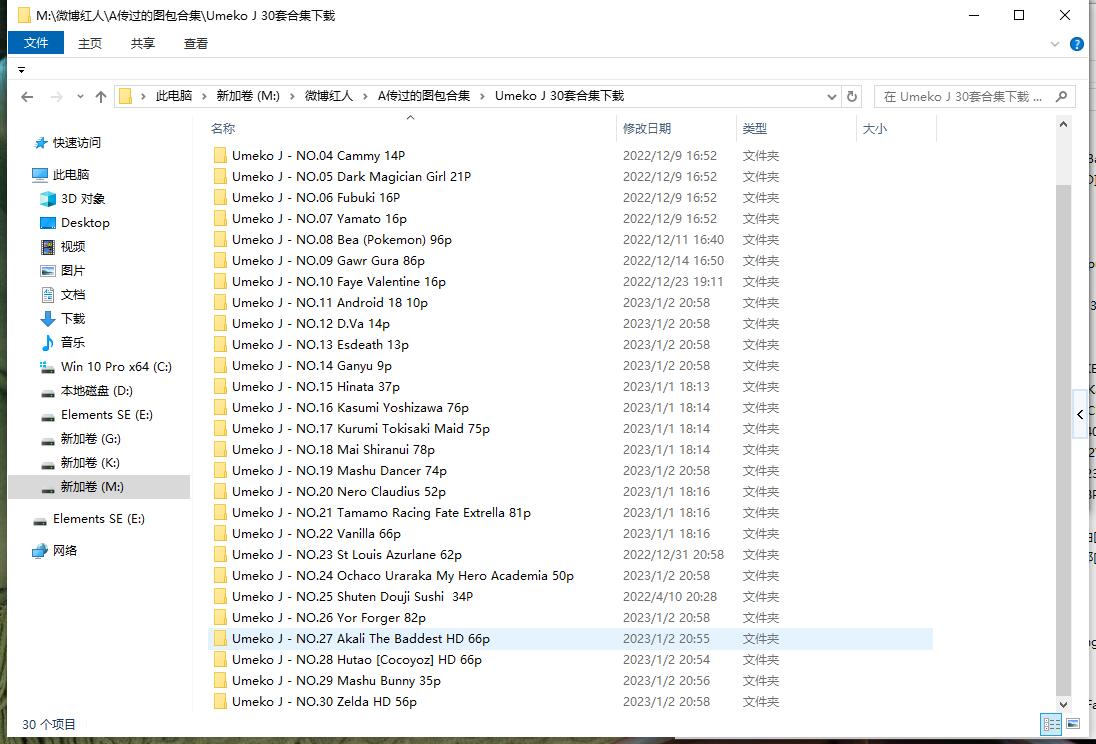Expand the chevron after 微博红人 breadcrumb
Viewport: 1096px width, 744px height.
tap(365, 96)
